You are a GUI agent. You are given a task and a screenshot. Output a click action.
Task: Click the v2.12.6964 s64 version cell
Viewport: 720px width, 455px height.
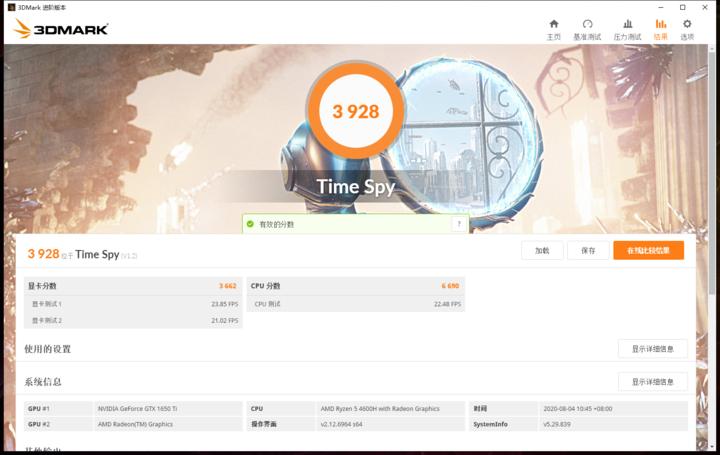pos(391,424)
